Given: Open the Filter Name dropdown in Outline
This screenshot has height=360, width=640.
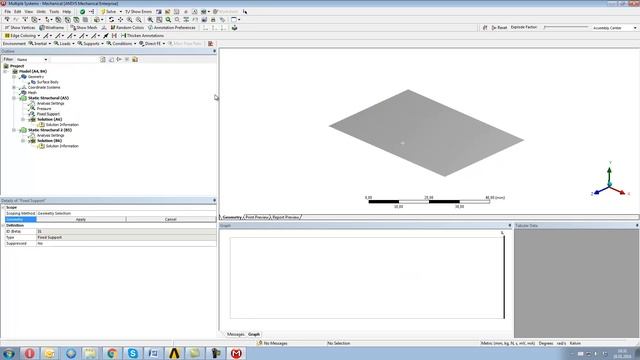Looking at the screenshot, I should coord(32,60).
